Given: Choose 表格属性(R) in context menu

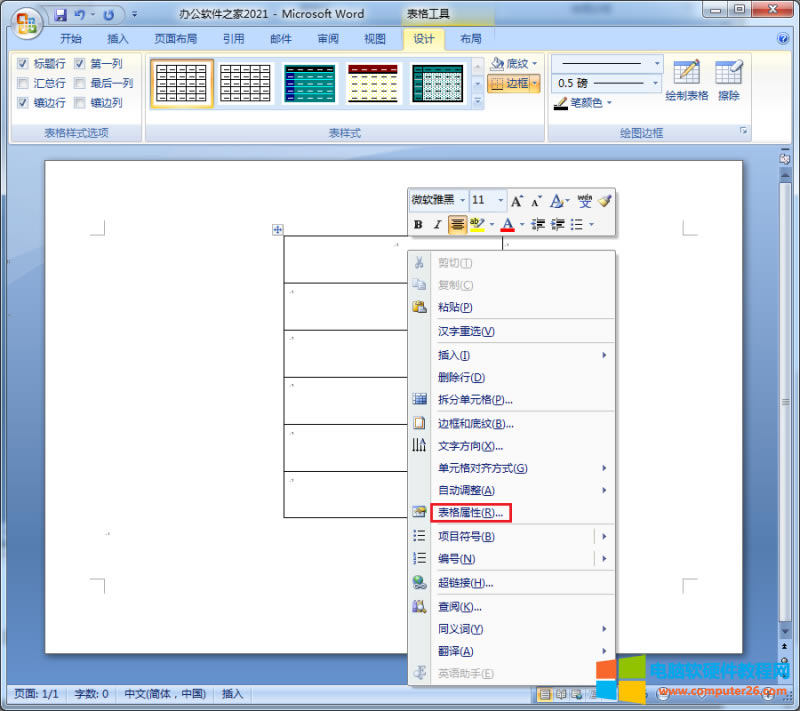Looking at the screenshot, I should (x=470, y=513).
